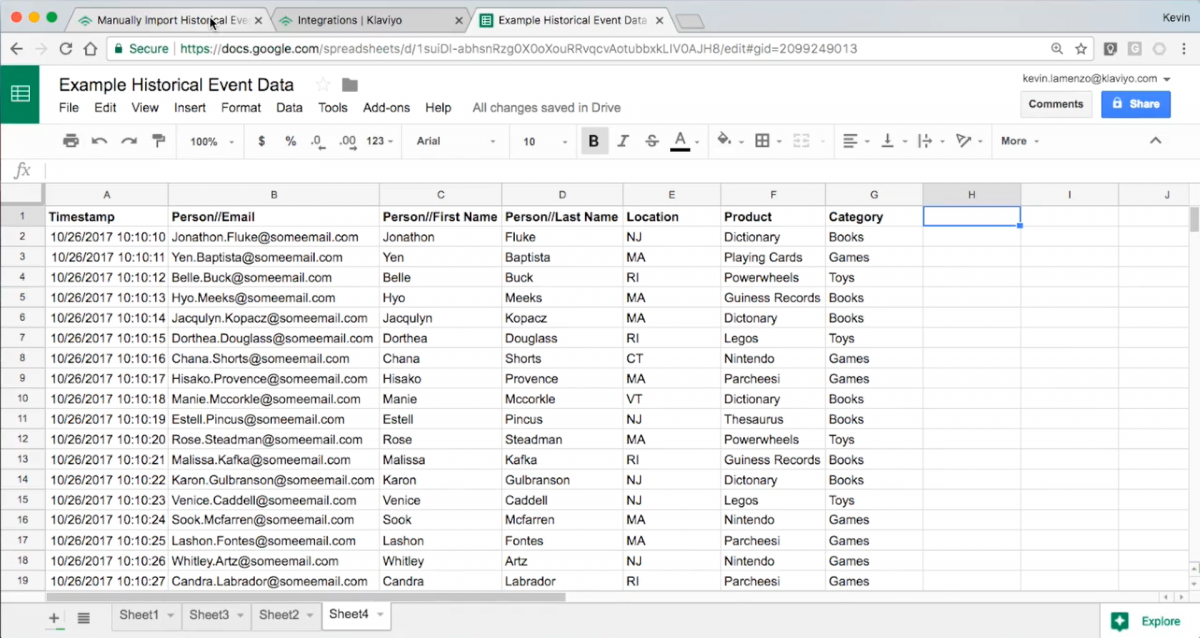Click the Comments button
This screenshot has width=1200, height=638.
click(1056, 104)
